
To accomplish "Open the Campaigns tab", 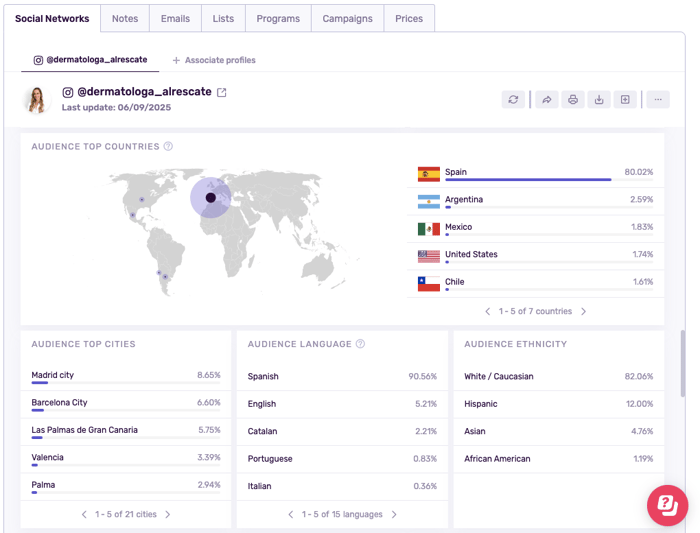I will click(x=347, y=19).
